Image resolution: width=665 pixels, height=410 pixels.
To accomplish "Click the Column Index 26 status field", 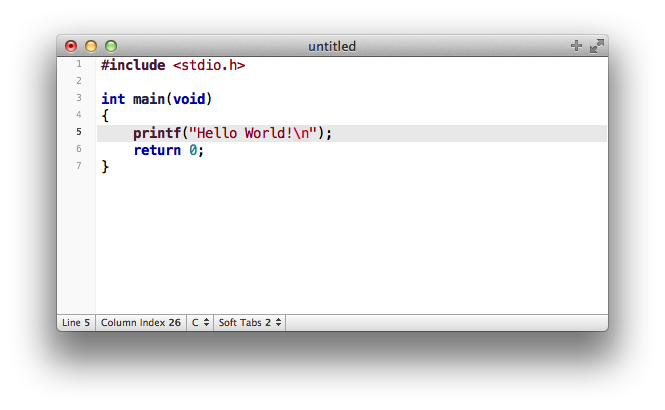I will pos(141,323).
